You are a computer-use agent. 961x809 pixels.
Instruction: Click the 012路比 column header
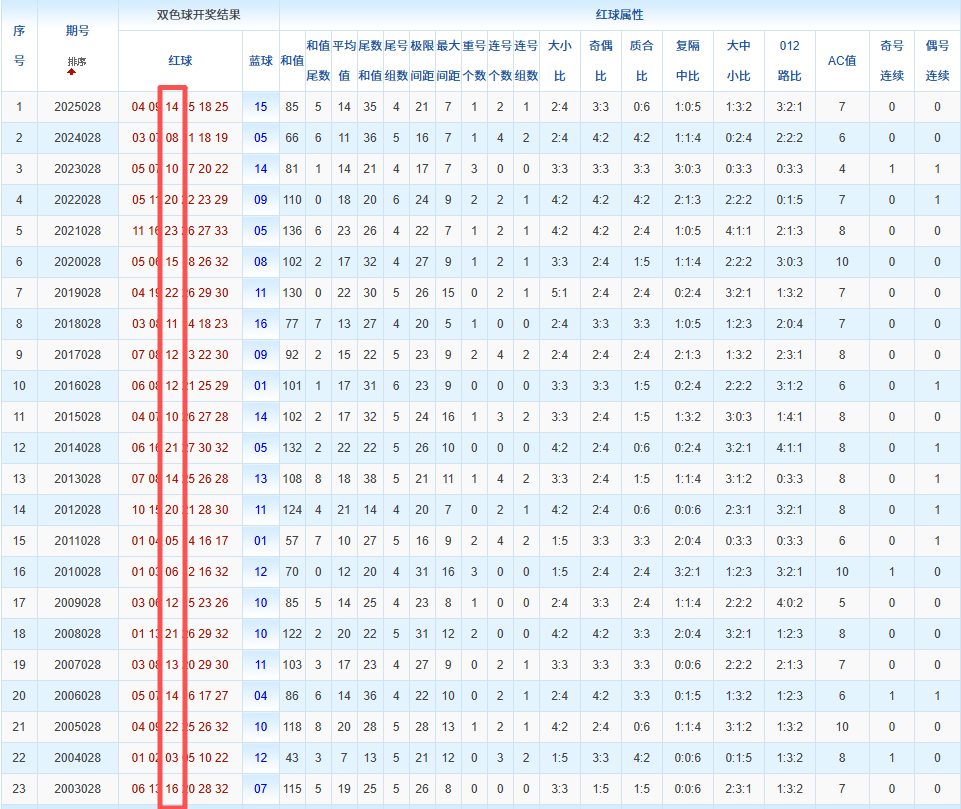click(x=789, y=61)
